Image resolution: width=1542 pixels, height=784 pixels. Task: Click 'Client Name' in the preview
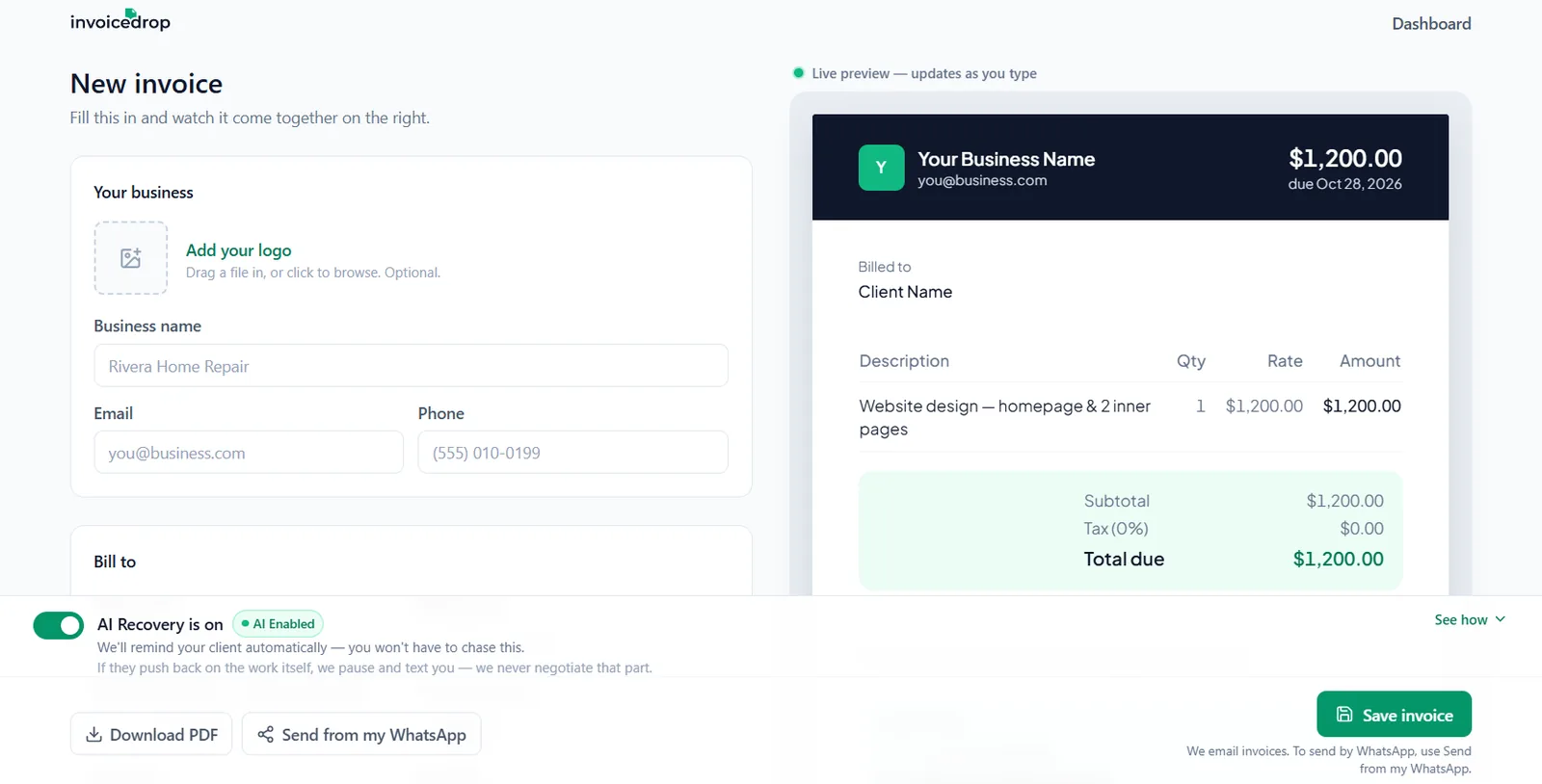point(905,292)
